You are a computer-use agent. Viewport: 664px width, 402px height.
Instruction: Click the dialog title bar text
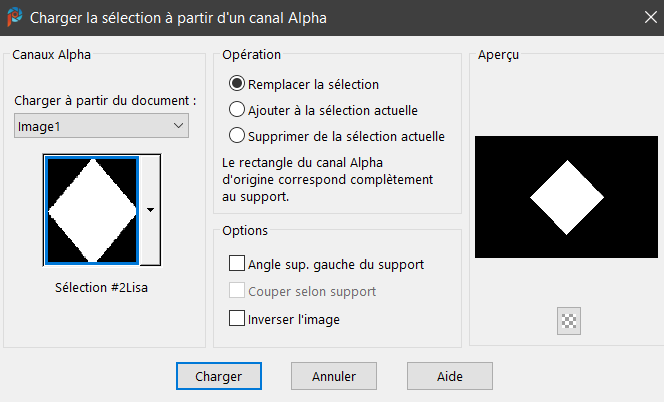coord(178,17)
